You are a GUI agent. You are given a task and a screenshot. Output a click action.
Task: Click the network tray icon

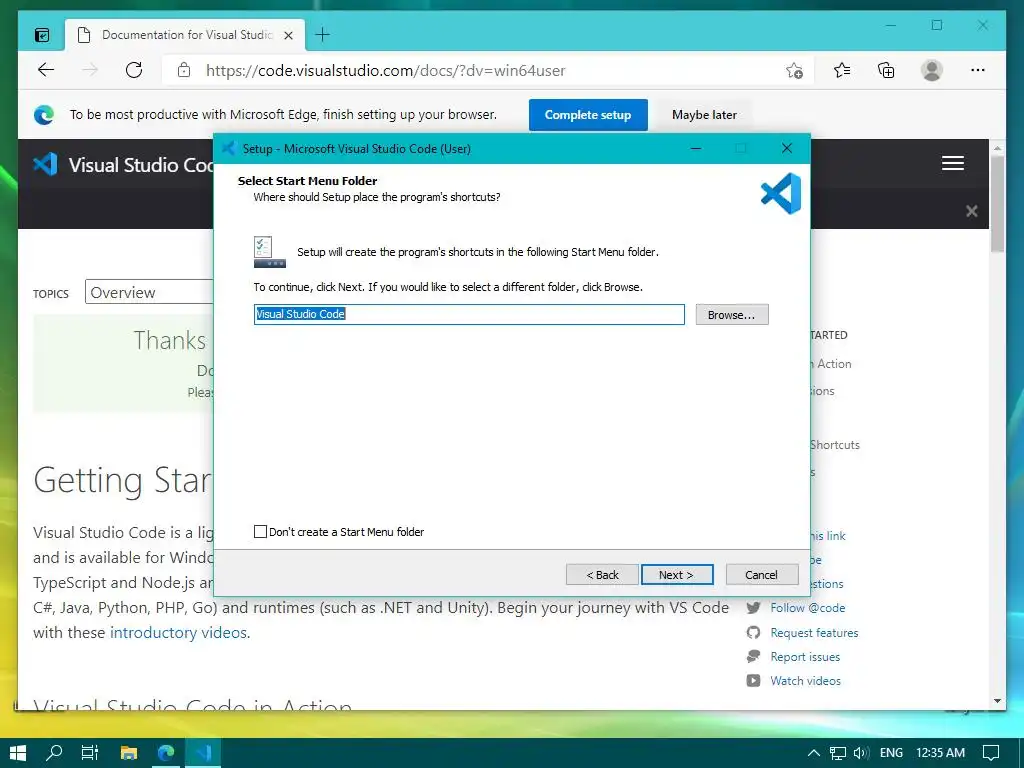click(838, 753)
